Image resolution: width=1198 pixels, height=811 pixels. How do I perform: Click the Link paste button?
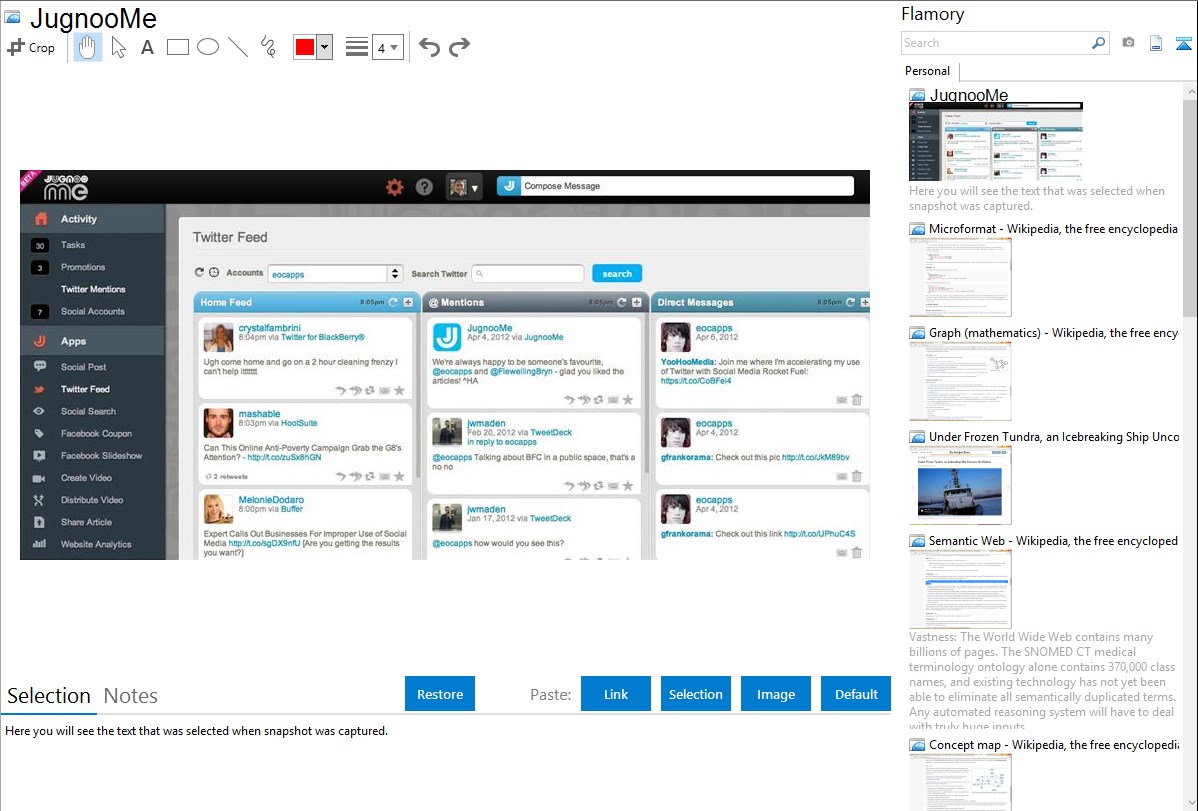(x=616, y=694)
